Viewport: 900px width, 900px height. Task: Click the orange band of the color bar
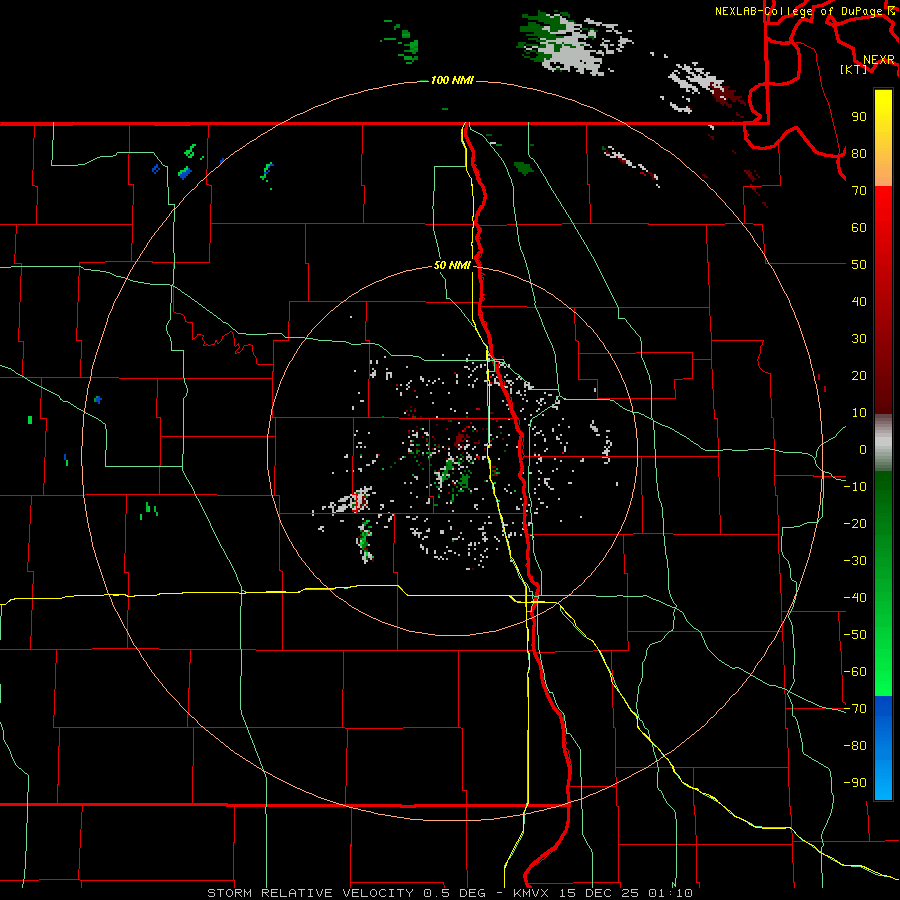(x=883, y=170)
